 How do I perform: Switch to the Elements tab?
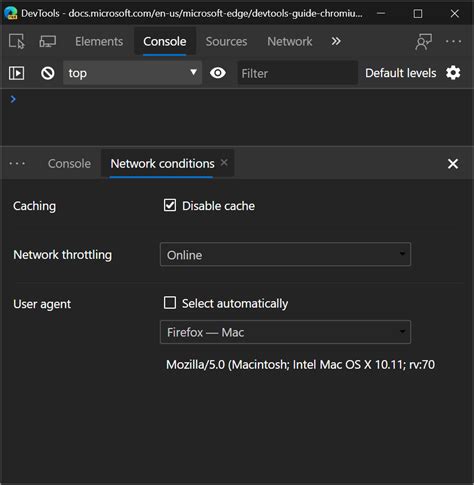click(99, 41)
